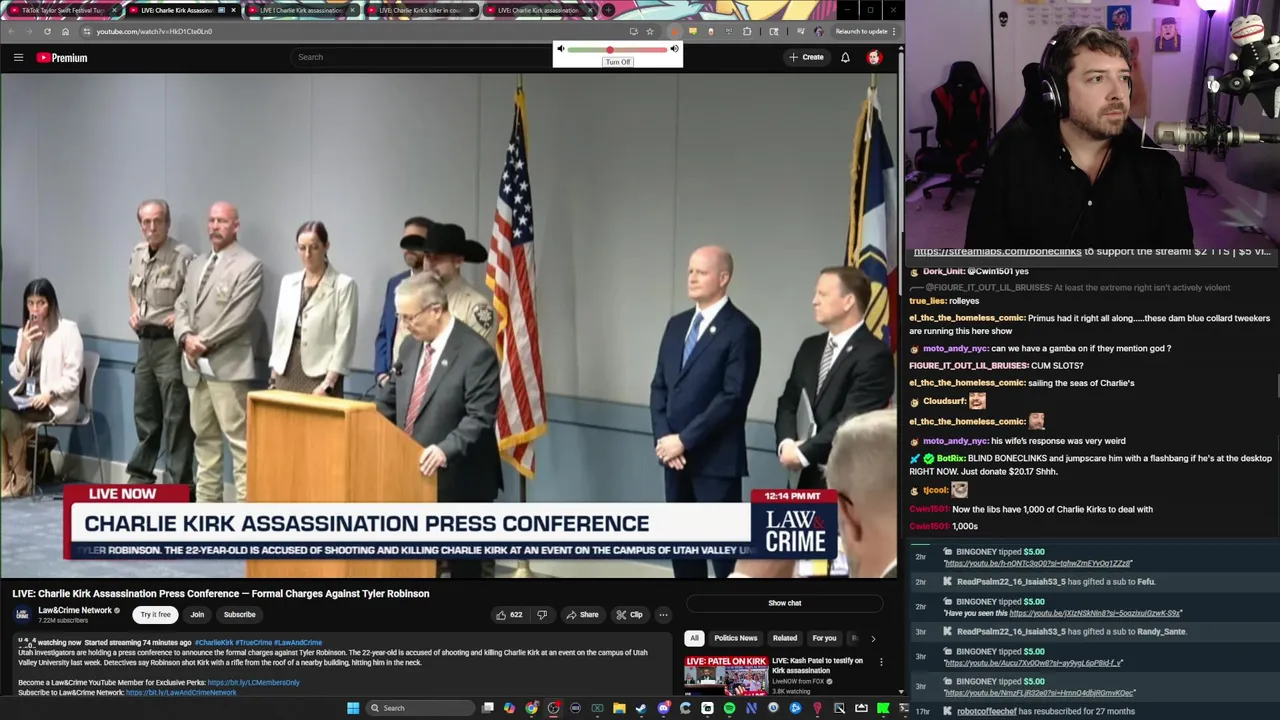Open Chrome three-dot menu

coord(894,31)
